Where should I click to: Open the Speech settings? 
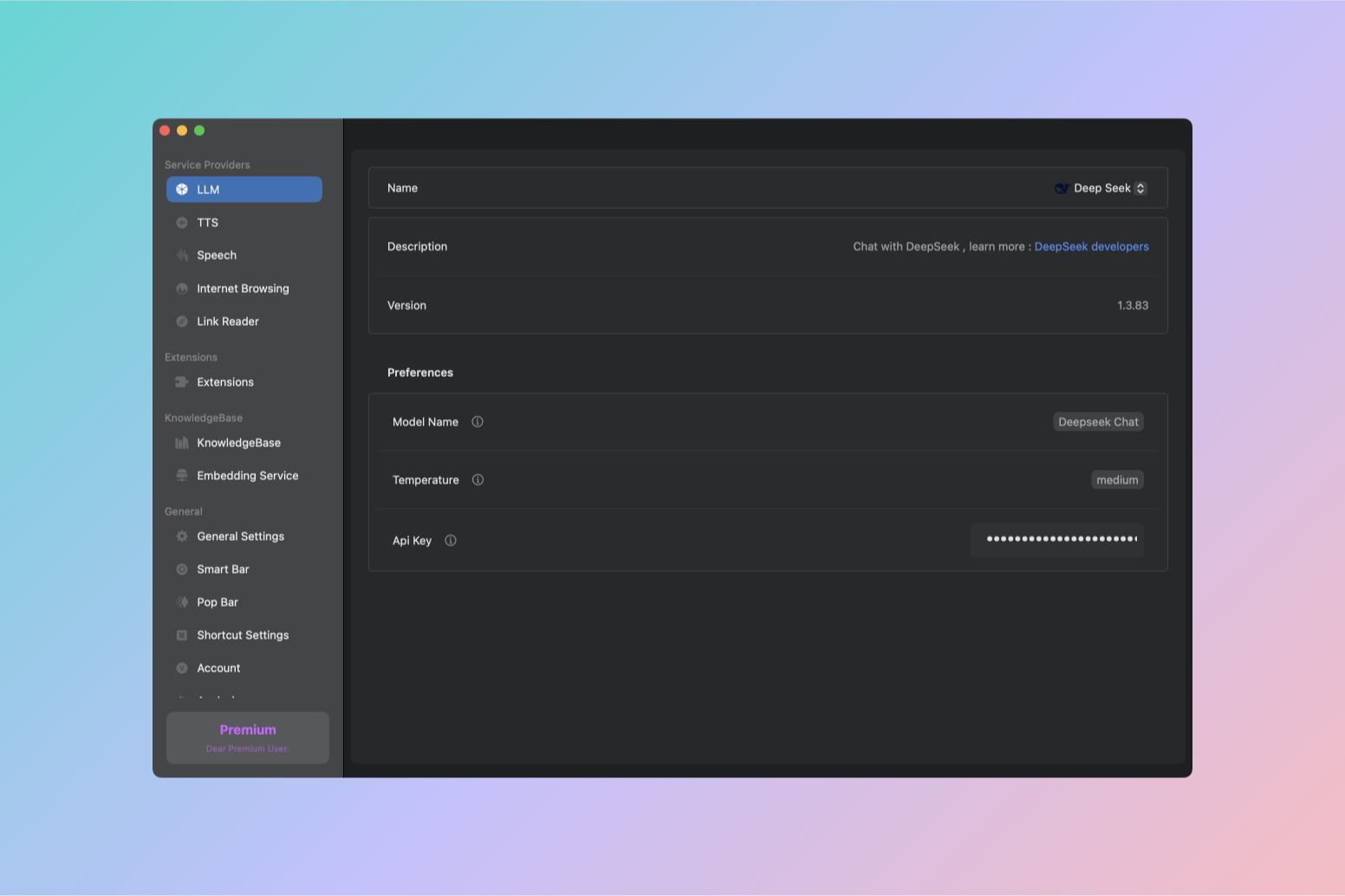(x=244, y=256)
